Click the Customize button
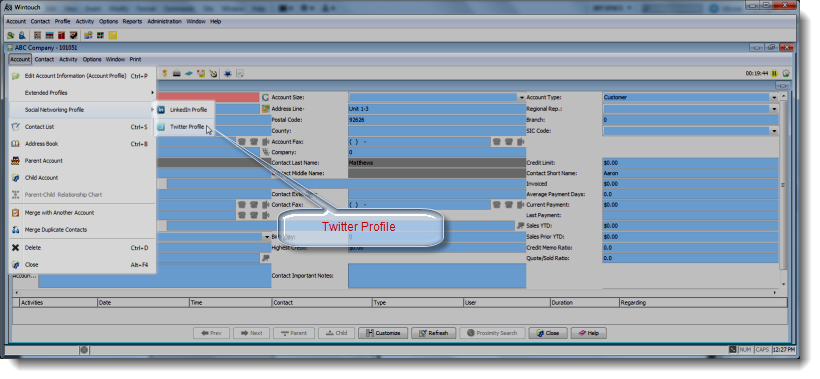Viewport: 820px width, 379px height. [x=383, y=333]
